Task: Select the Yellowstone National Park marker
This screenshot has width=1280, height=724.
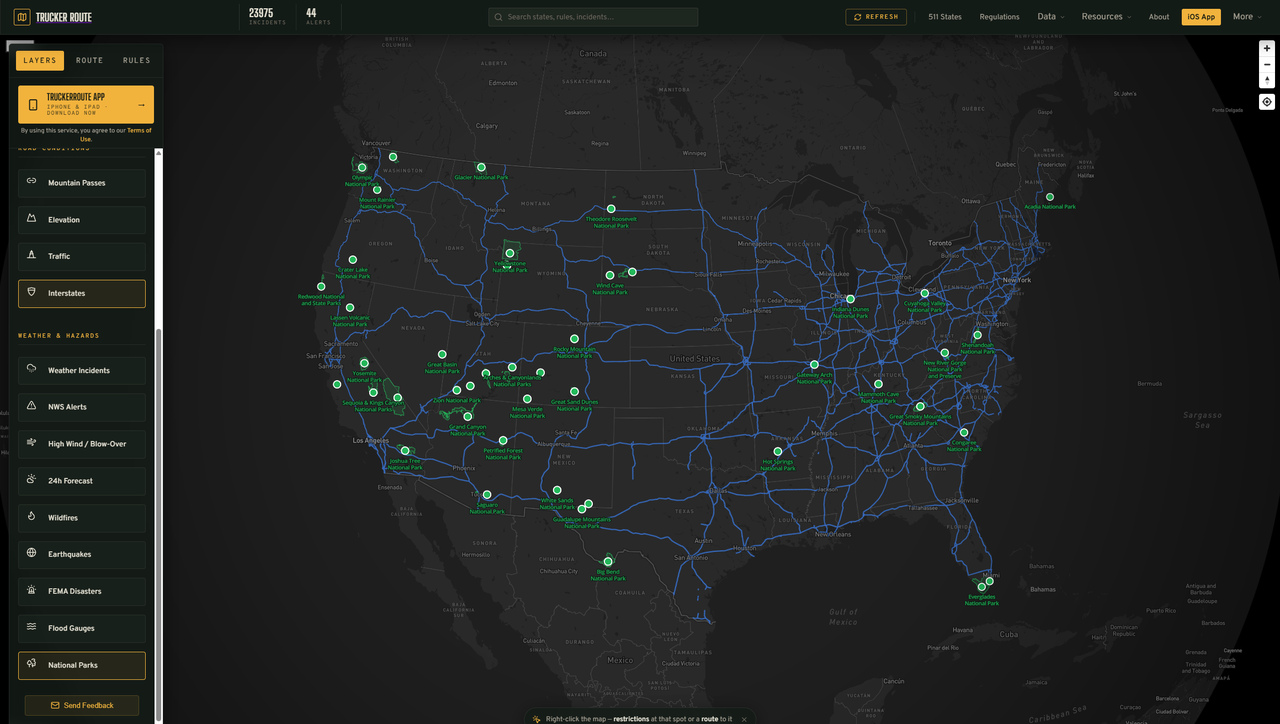Action: coord(510,253)
